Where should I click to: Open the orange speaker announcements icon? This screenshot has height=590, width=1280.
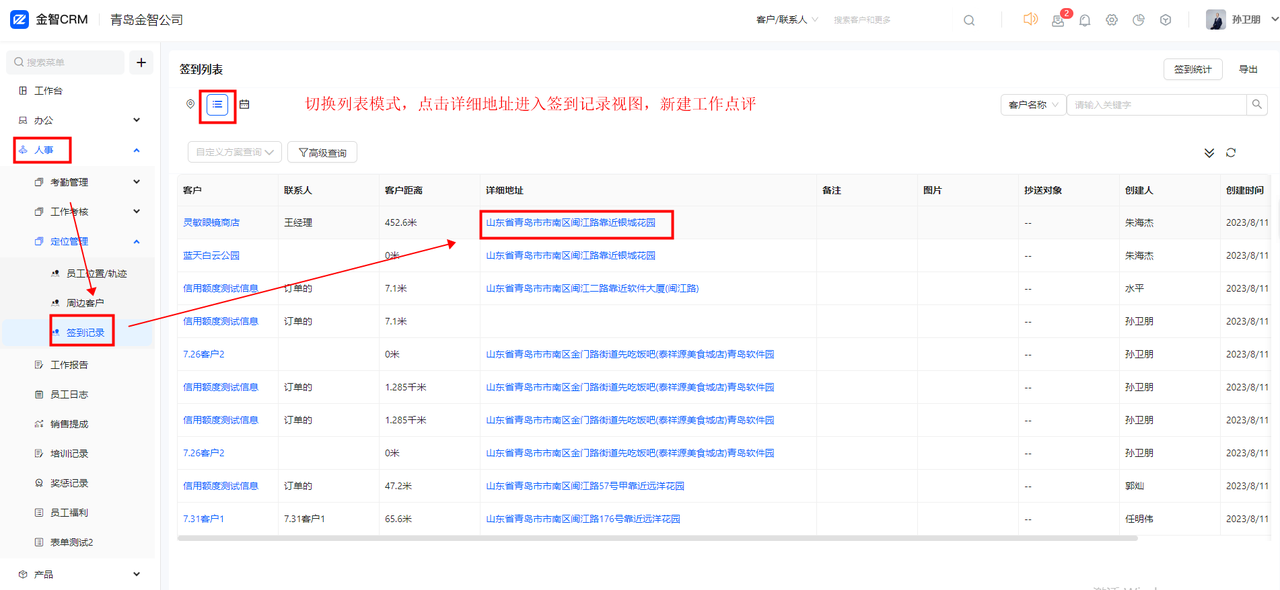(1031, 19)
